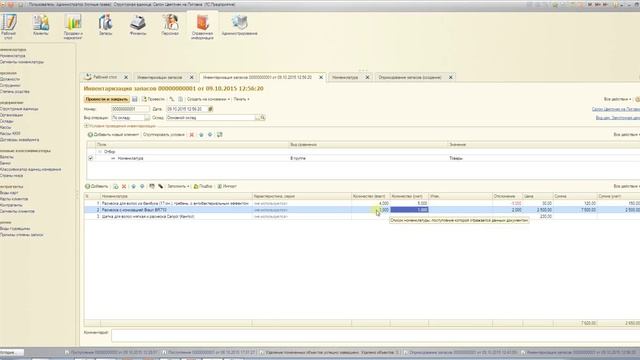This screenshot has width=640, height=360.
Task: Collapse the Отбор tree node
Action: pyautogui.click(x=100, y=151)
